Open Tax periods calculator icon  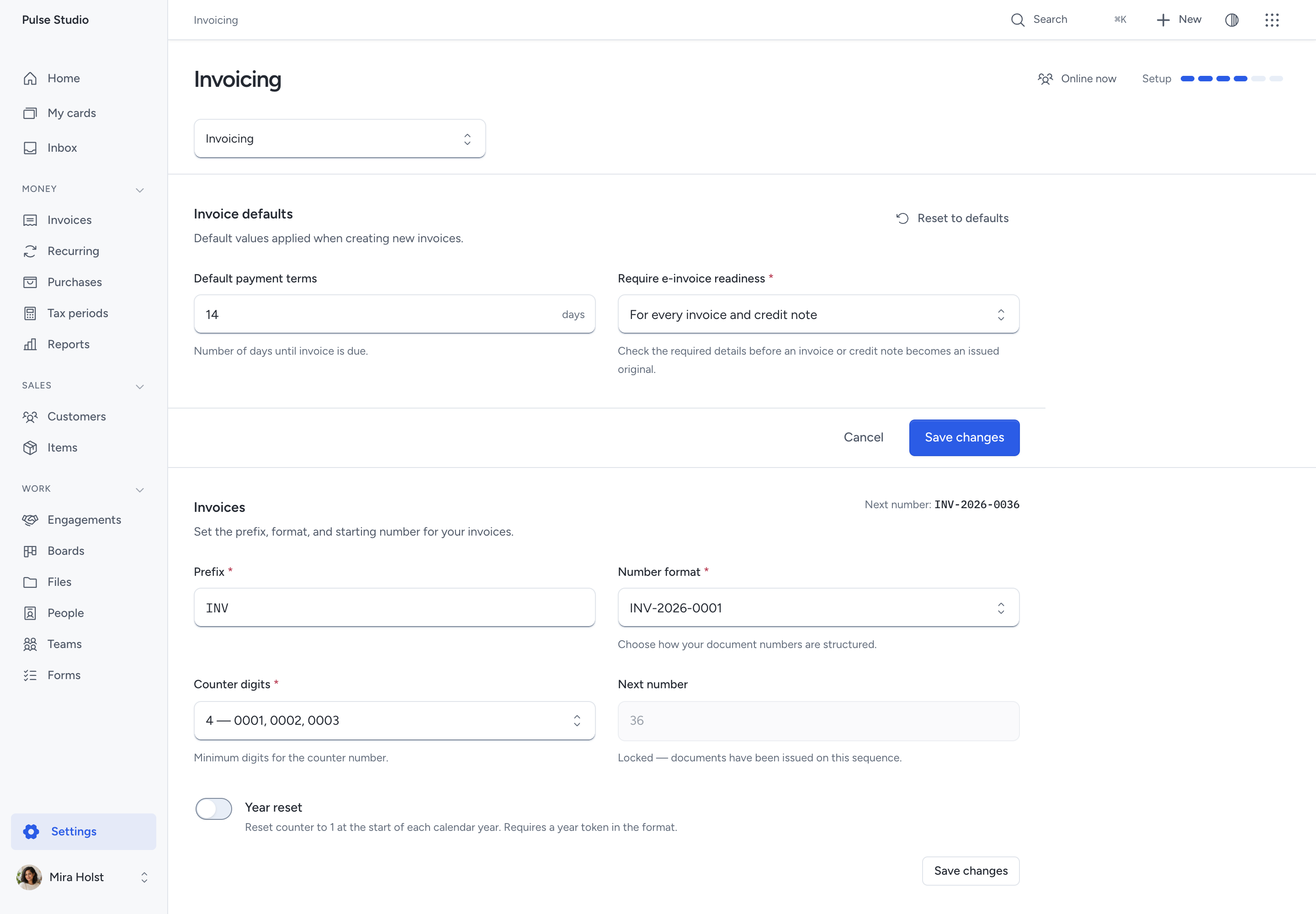click(x=30, y=313)
